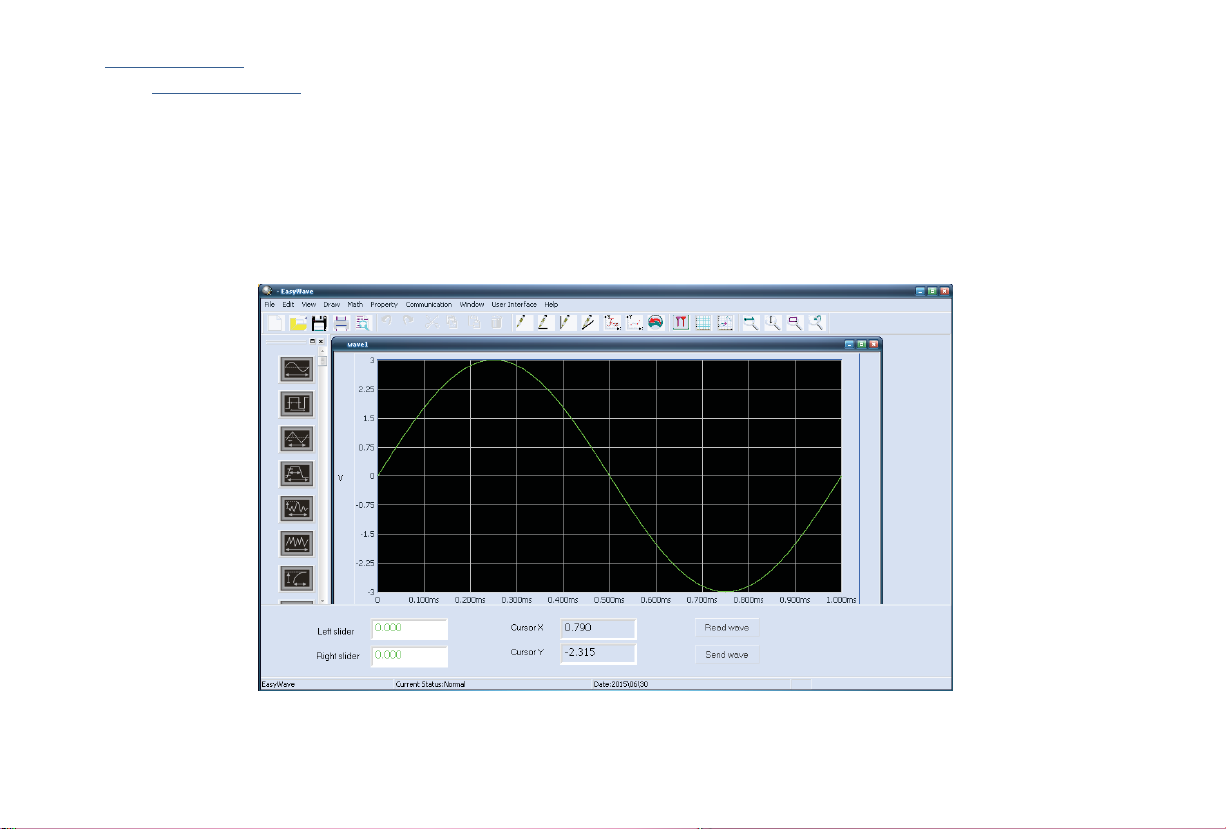
Task: Click the waveform panel scroll up arrow
Action: (323, 350)
